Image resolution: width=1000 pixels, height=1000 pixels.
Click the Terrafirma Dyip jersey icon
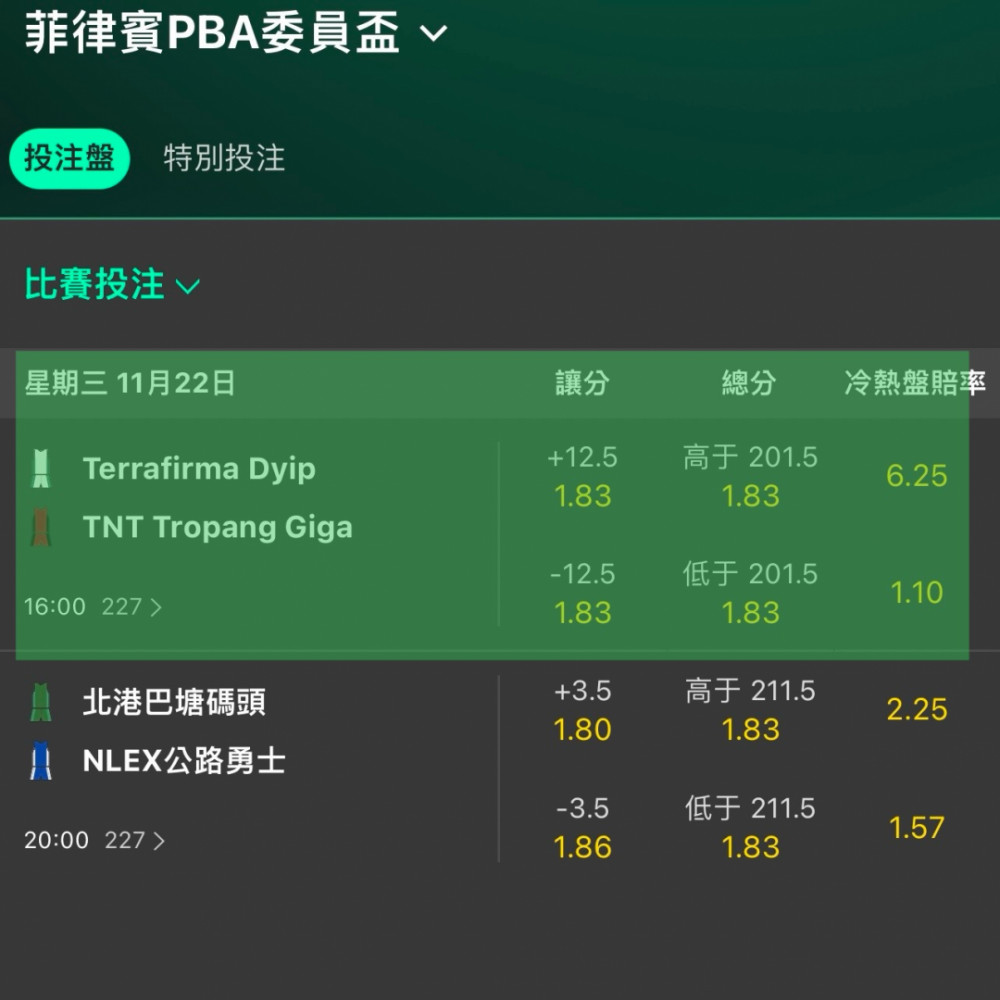[x=41, y=469]
